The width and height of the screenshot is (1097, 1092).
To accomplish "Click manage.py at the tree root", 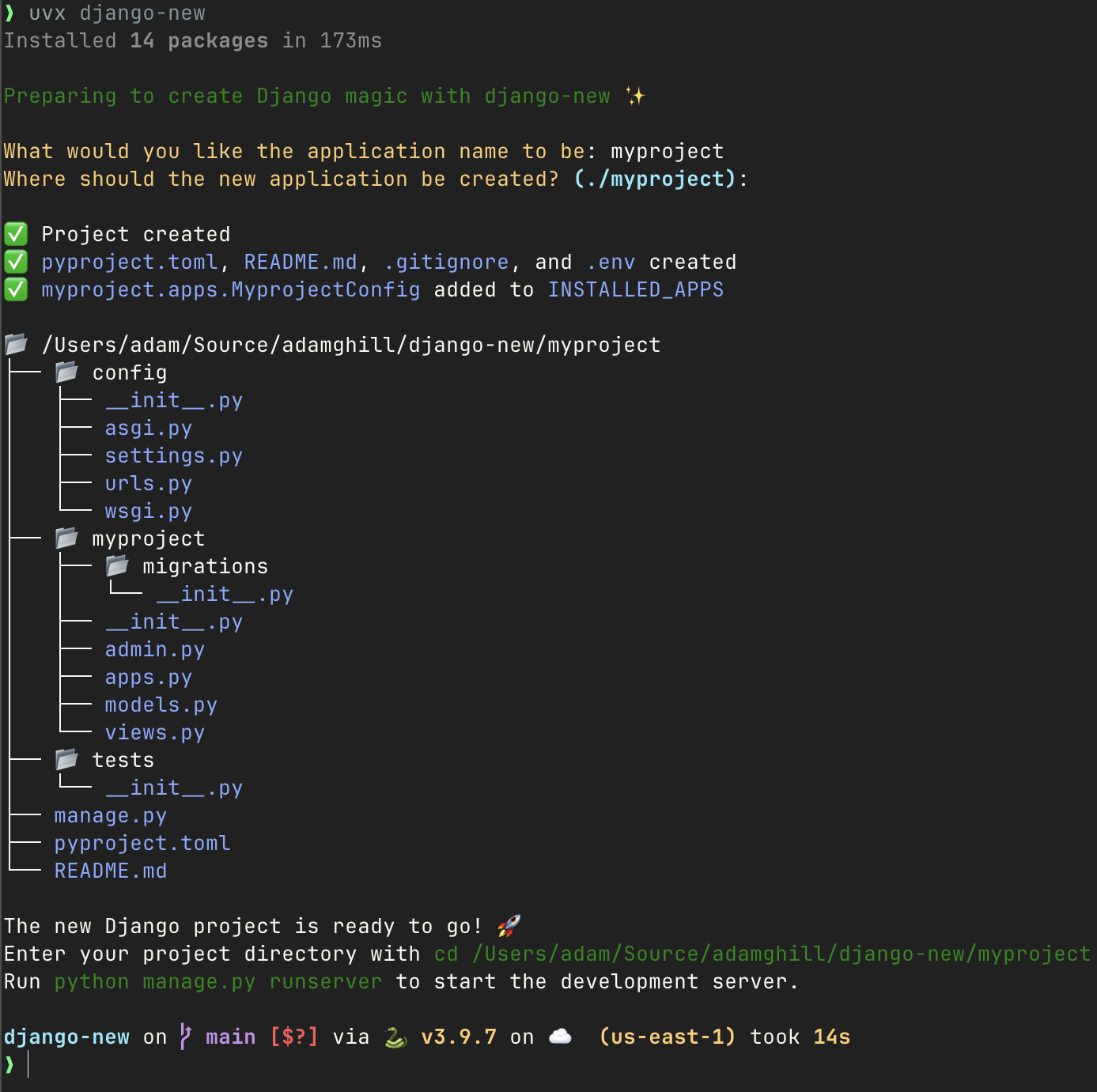I will click(x=110, y=816).
